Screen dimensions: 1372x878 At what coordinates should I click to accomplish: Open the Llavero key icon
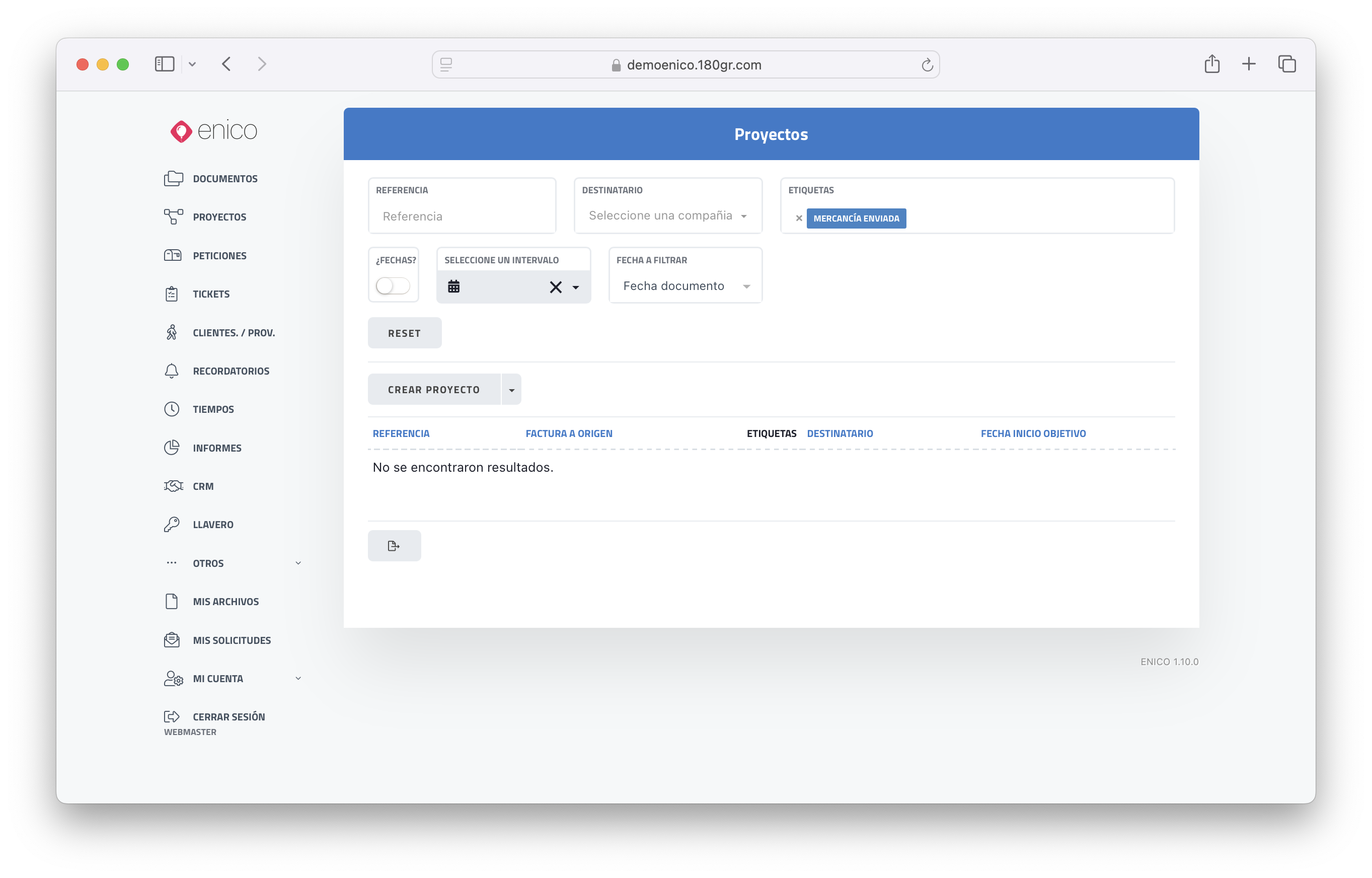[x=172, y=525]
